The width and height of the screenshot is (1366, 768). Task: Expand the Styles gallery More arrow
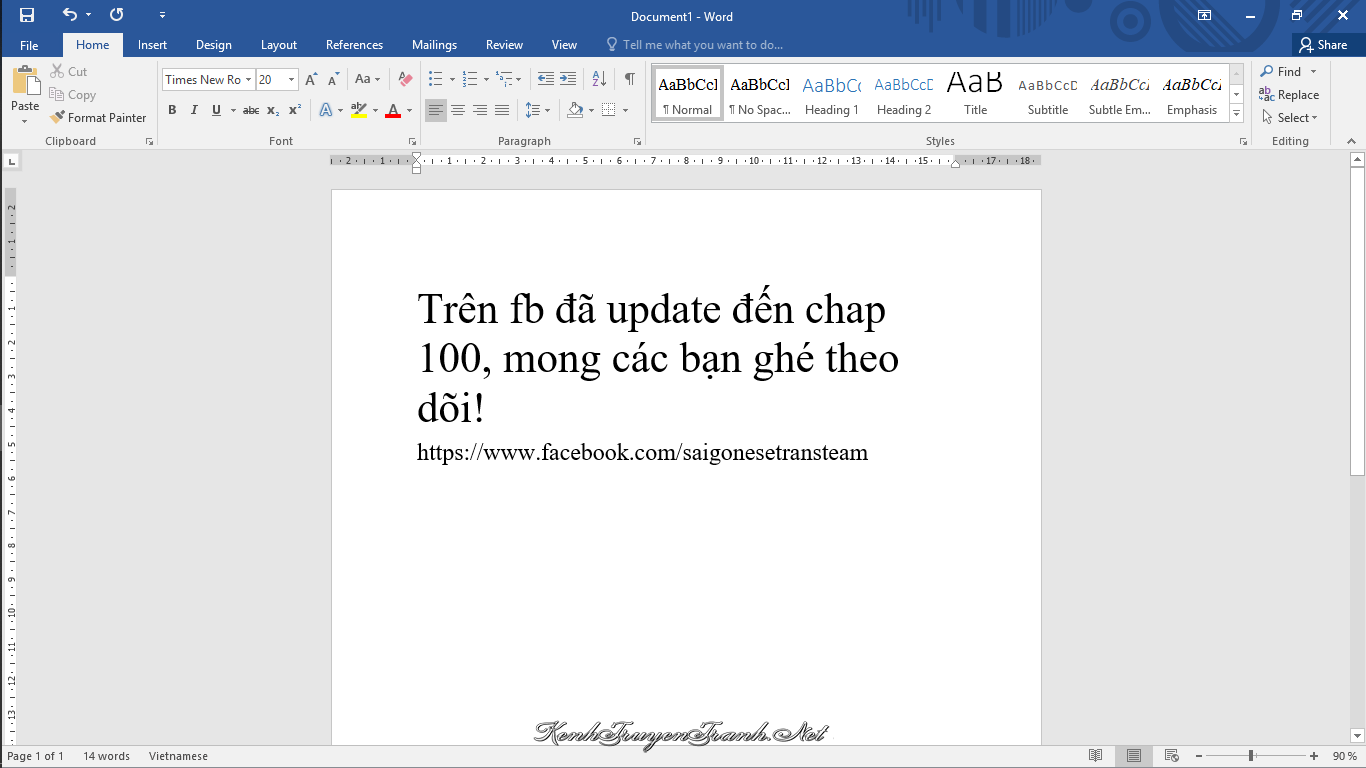pyautogui.click(x=1237, y=114)
